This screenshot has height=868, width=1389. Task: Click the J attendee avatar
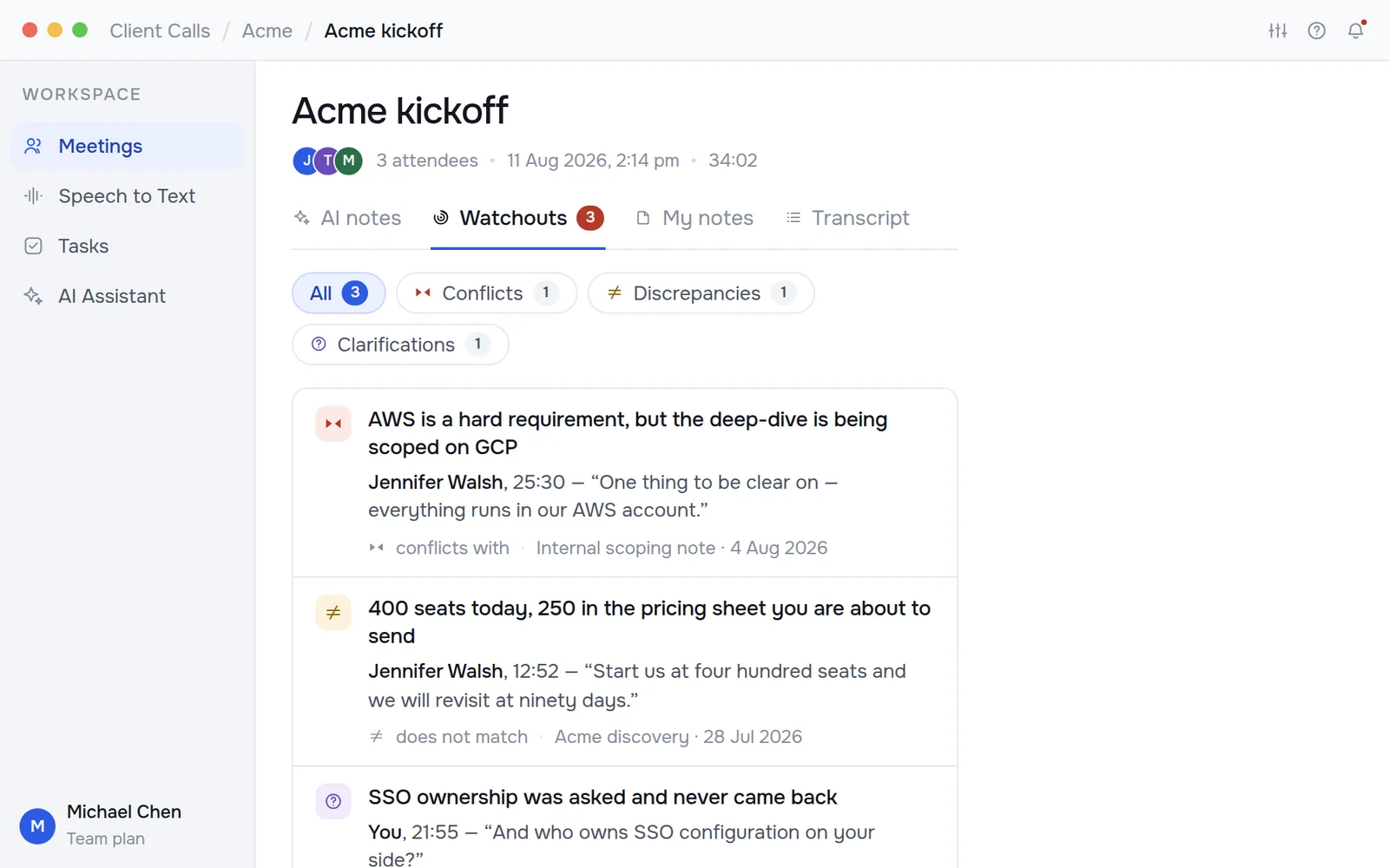tap(306, 161)
